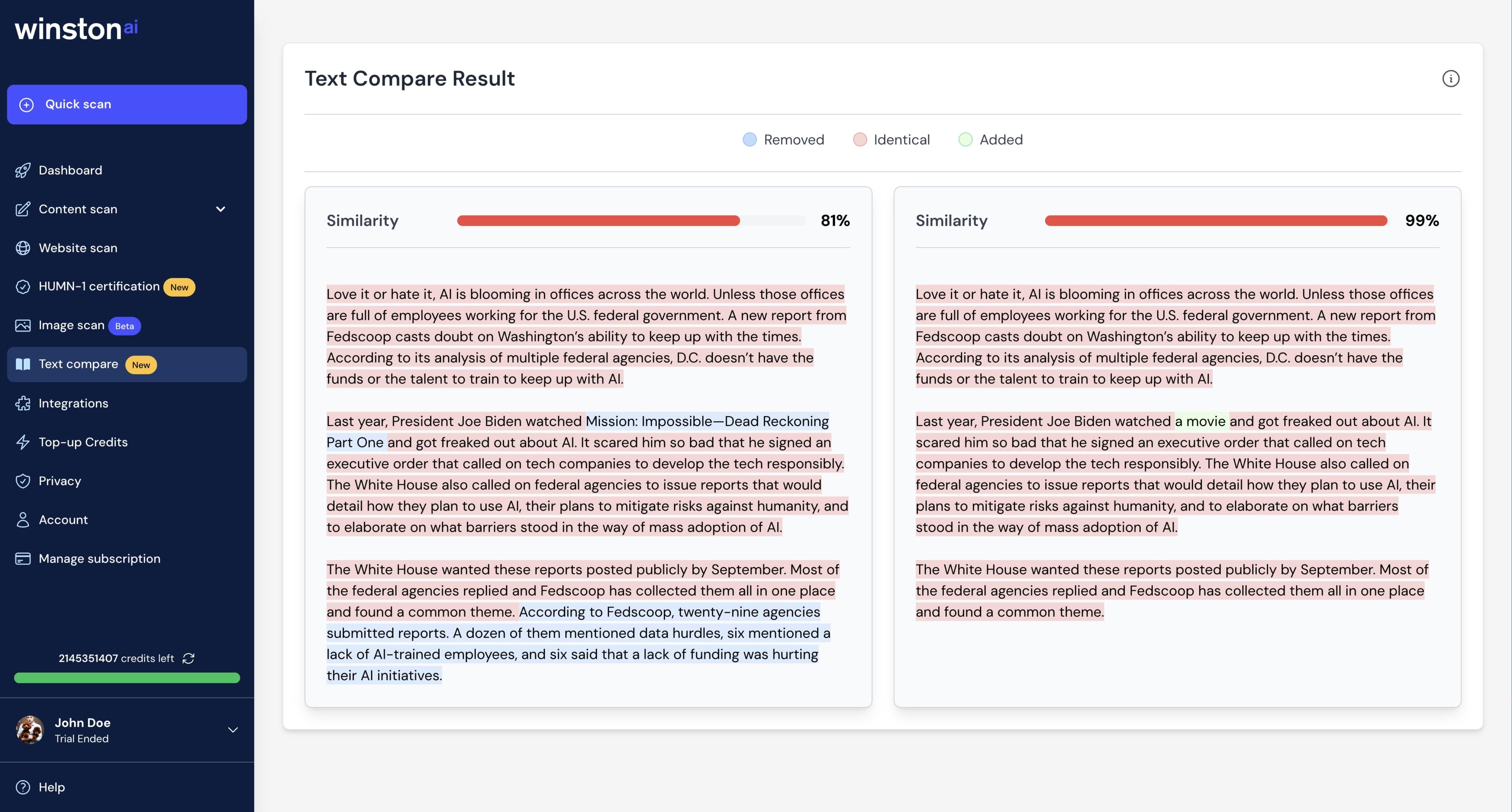Click the Website scan globe icon
The width and height of the screenshot is (1512, 812).
click(23, 248)
